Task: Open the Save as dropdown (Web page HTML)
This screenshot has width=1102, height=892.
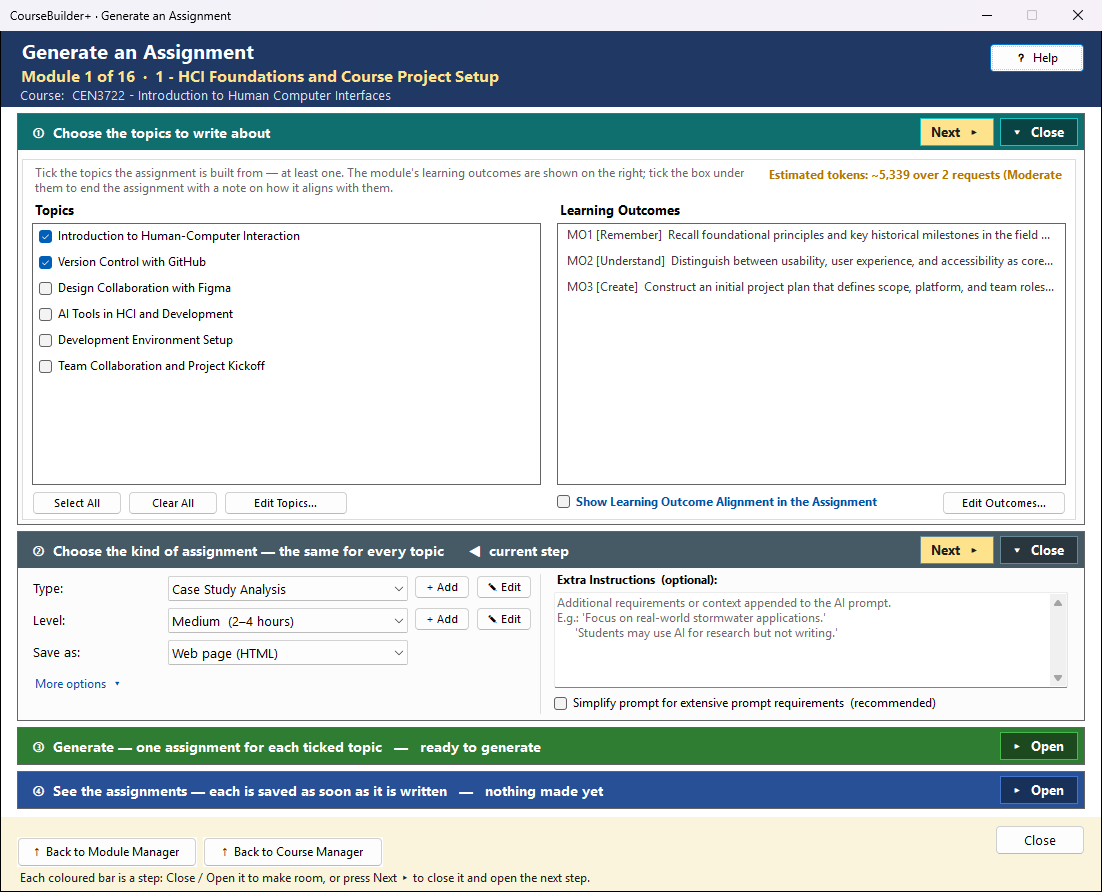Action: [287, 653]
